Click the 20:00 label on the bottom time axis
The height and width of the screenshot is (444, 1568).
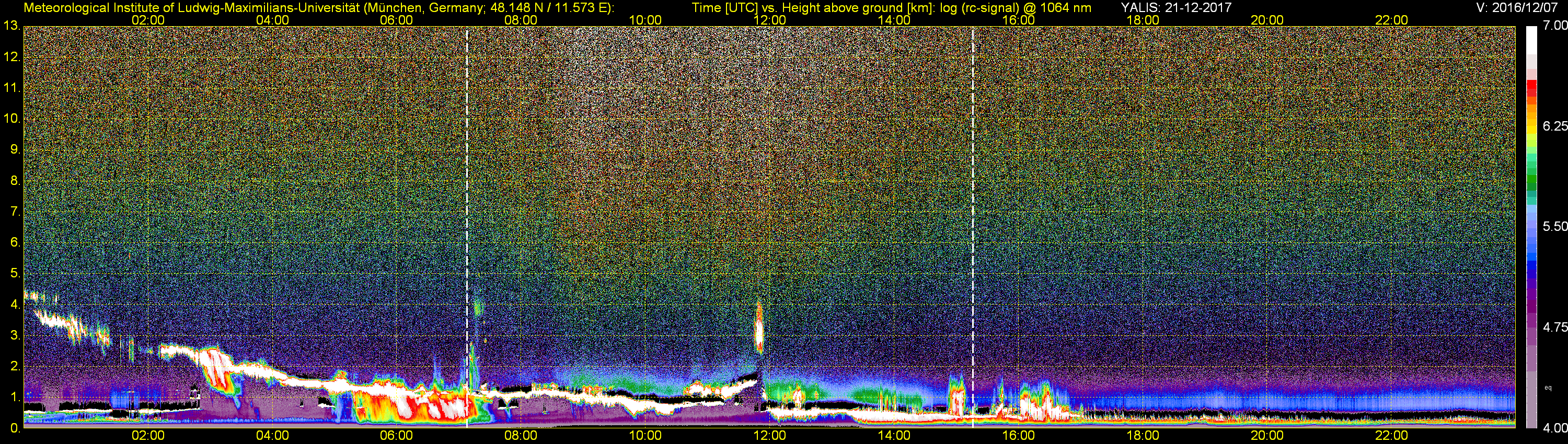pyautogui.click(x=1267, y=436)
